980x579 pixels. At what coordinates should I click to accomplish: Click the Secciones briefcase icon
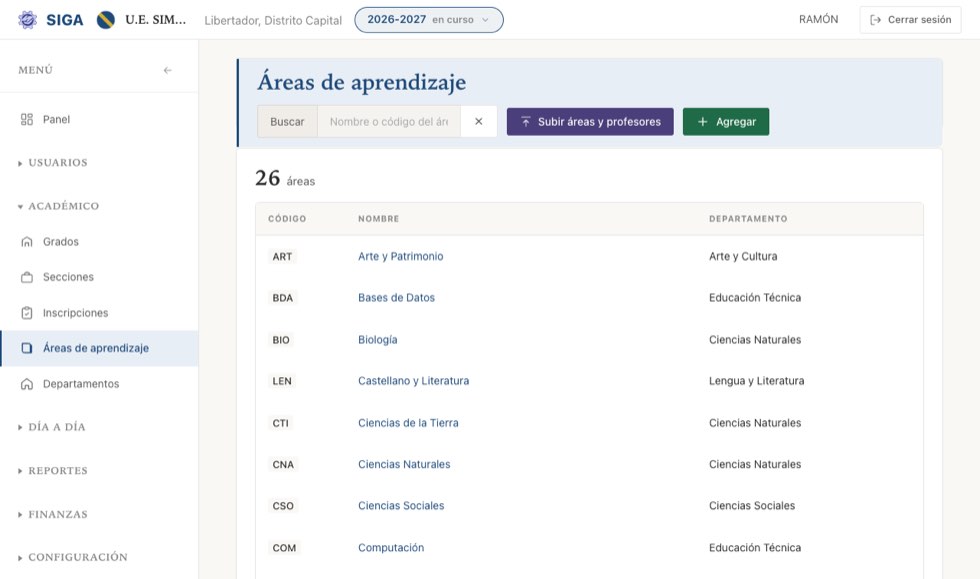coord(27,277)
